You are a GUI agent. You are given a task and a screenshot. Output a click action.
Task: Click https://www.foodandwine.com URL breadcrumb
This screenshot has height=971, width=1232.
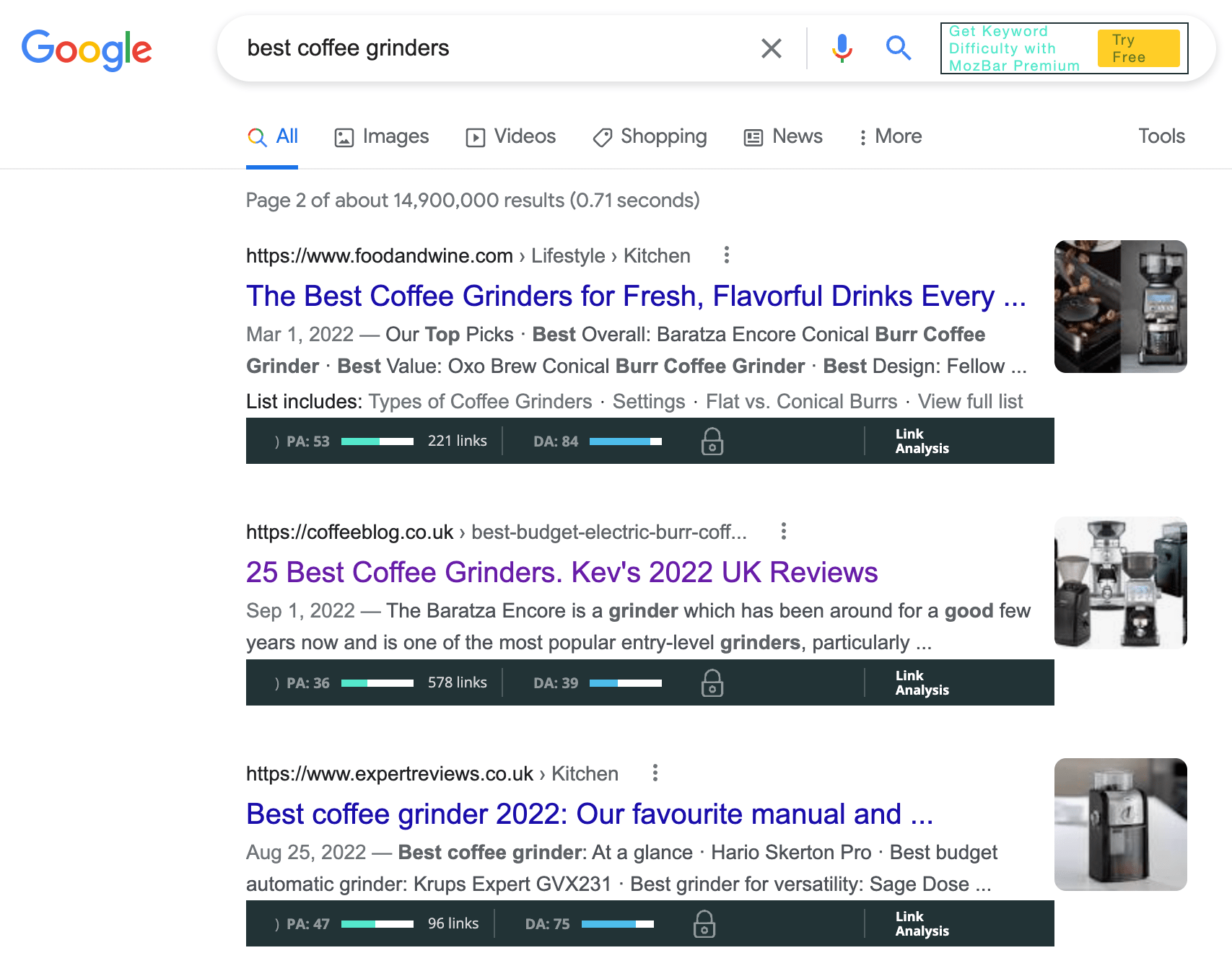coord(379,255)
